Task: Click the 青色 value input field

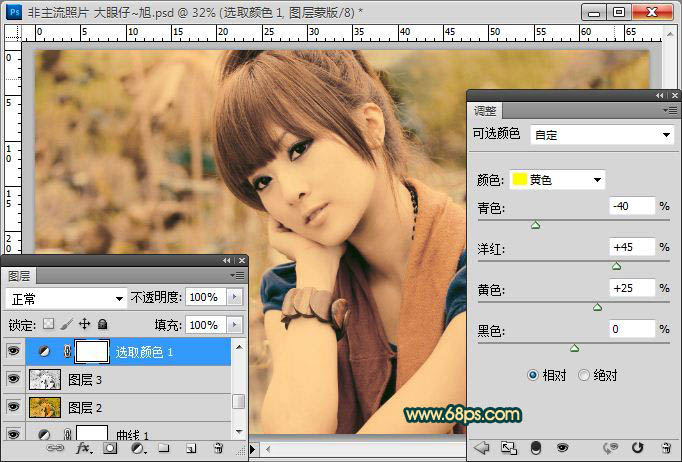Action: point(631,206)
